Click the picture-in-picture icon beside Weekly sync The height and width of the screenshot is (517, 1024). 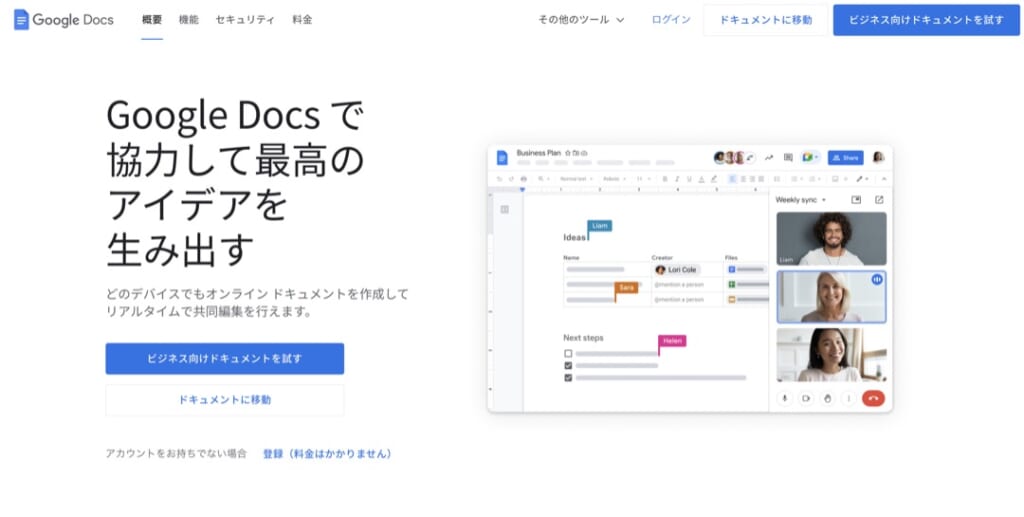coord(856,200)
